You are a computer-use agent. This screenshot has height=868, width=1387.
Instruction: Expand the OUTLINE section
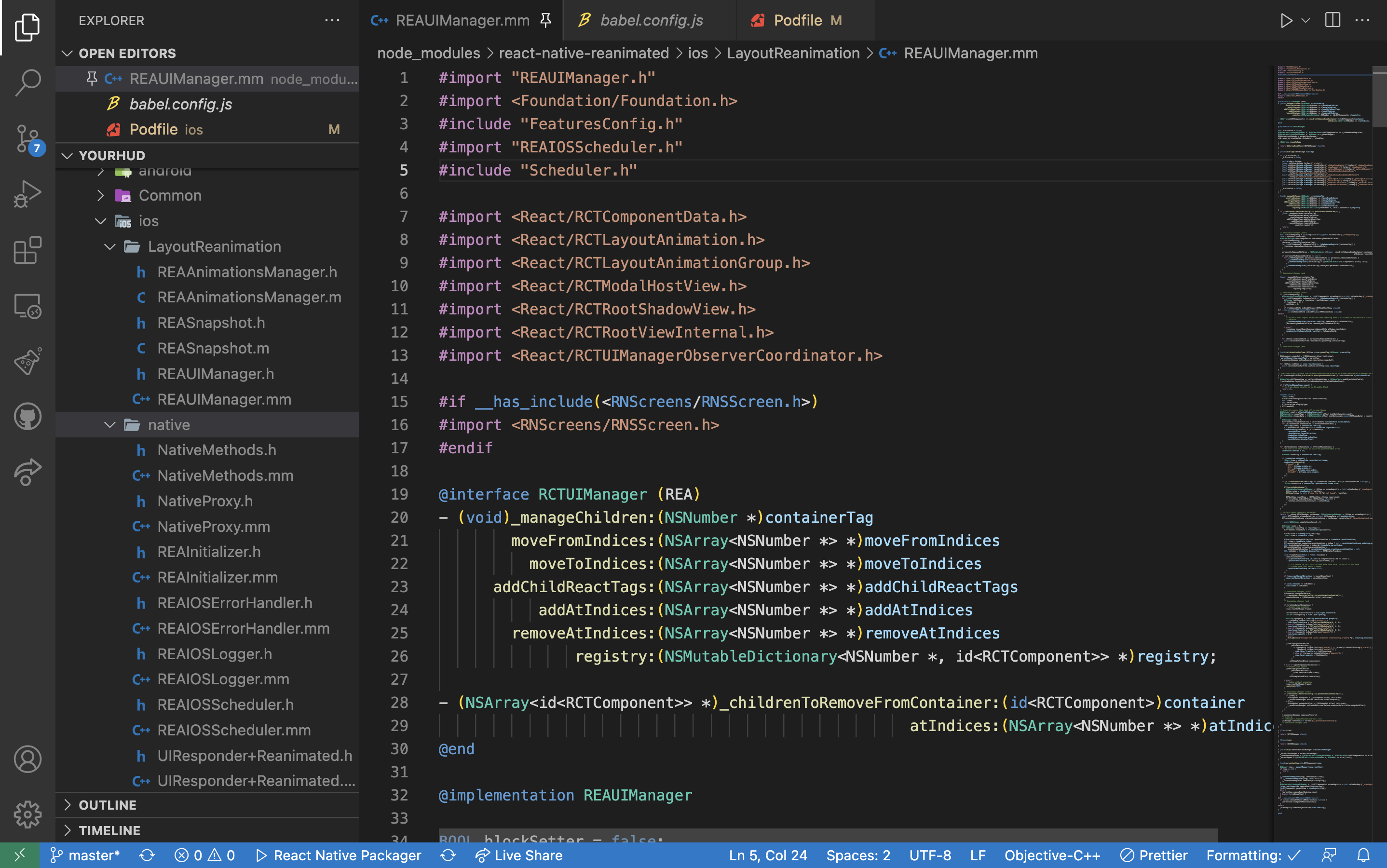pos(207,805)
